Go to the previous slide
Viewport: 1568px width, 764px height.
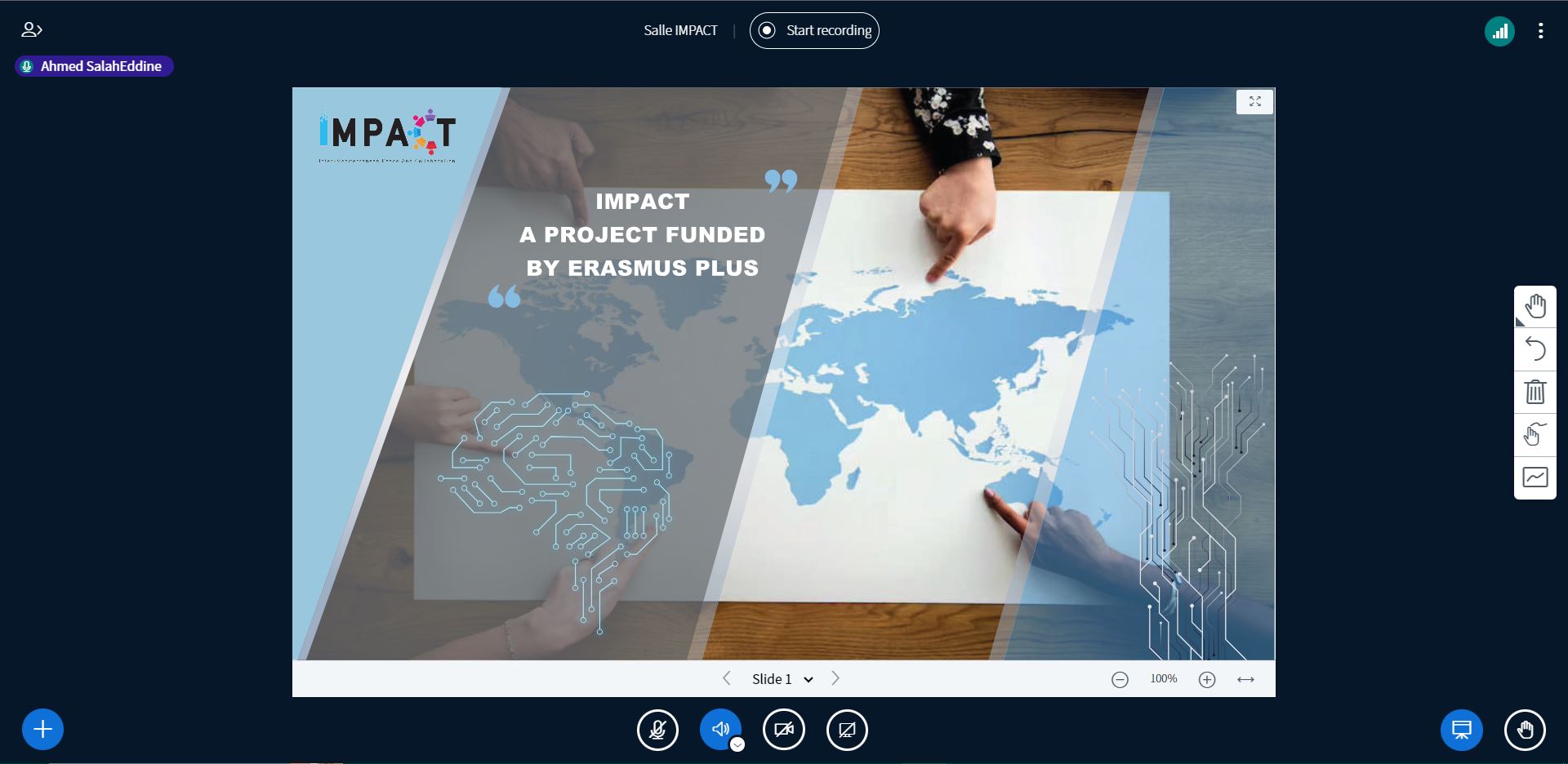click(x=726, y=678)
